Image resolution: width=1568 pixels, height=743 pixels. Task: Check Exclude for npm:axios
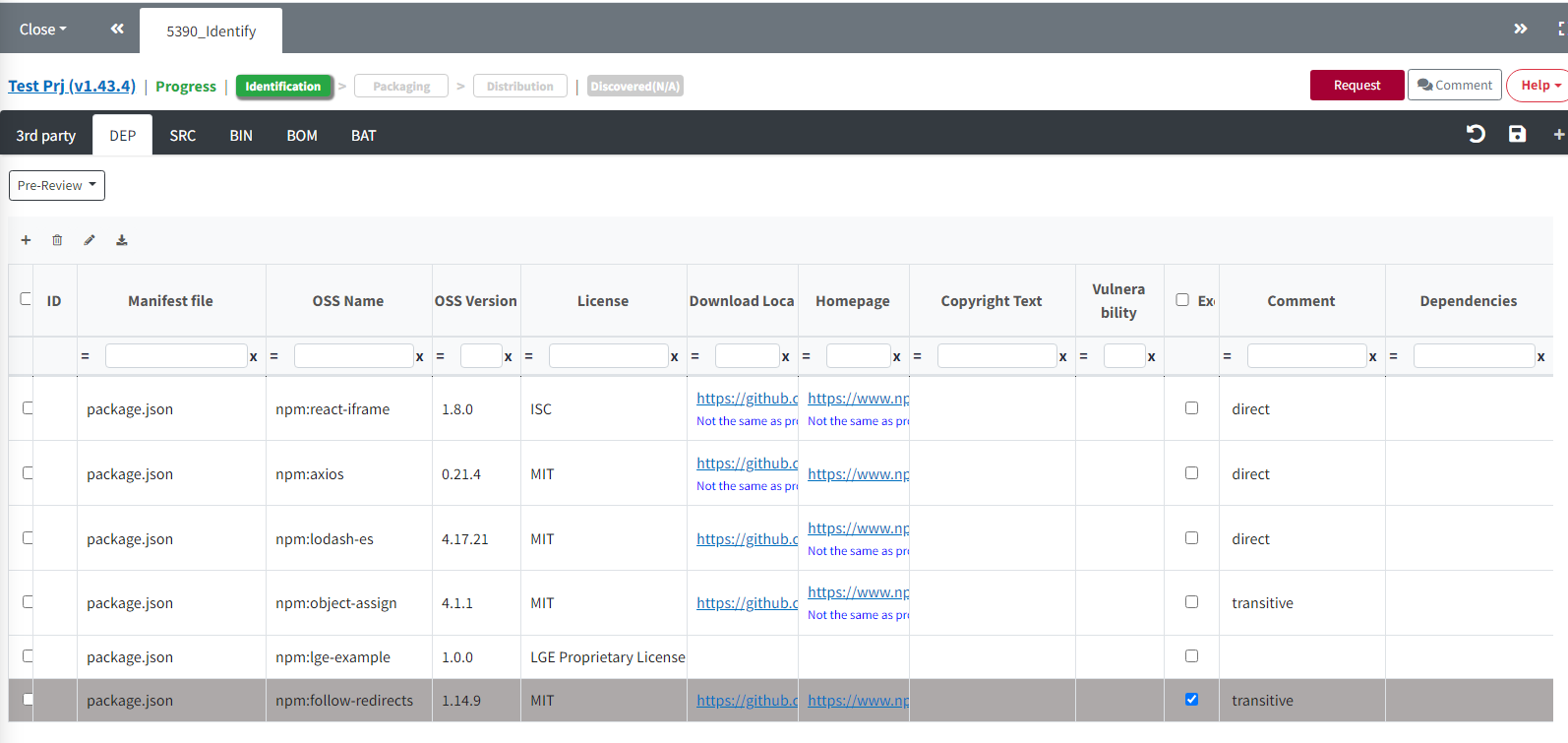(x=1191, y=472)
